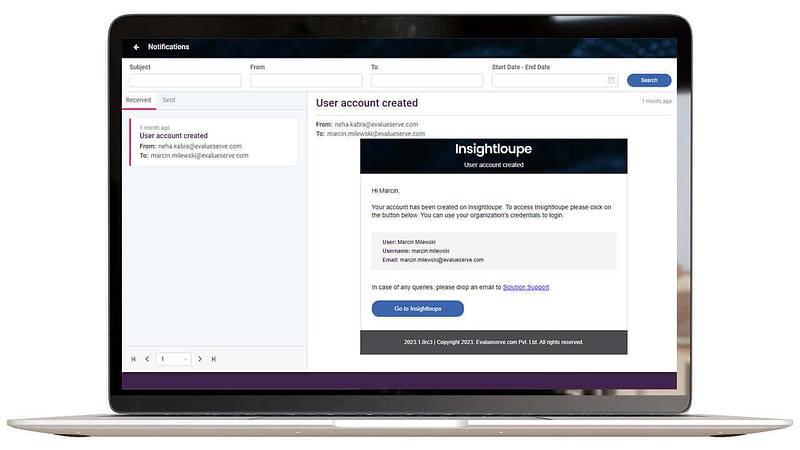Click sender neha.kabra@evalueserve.com in message header

(377, 124)
